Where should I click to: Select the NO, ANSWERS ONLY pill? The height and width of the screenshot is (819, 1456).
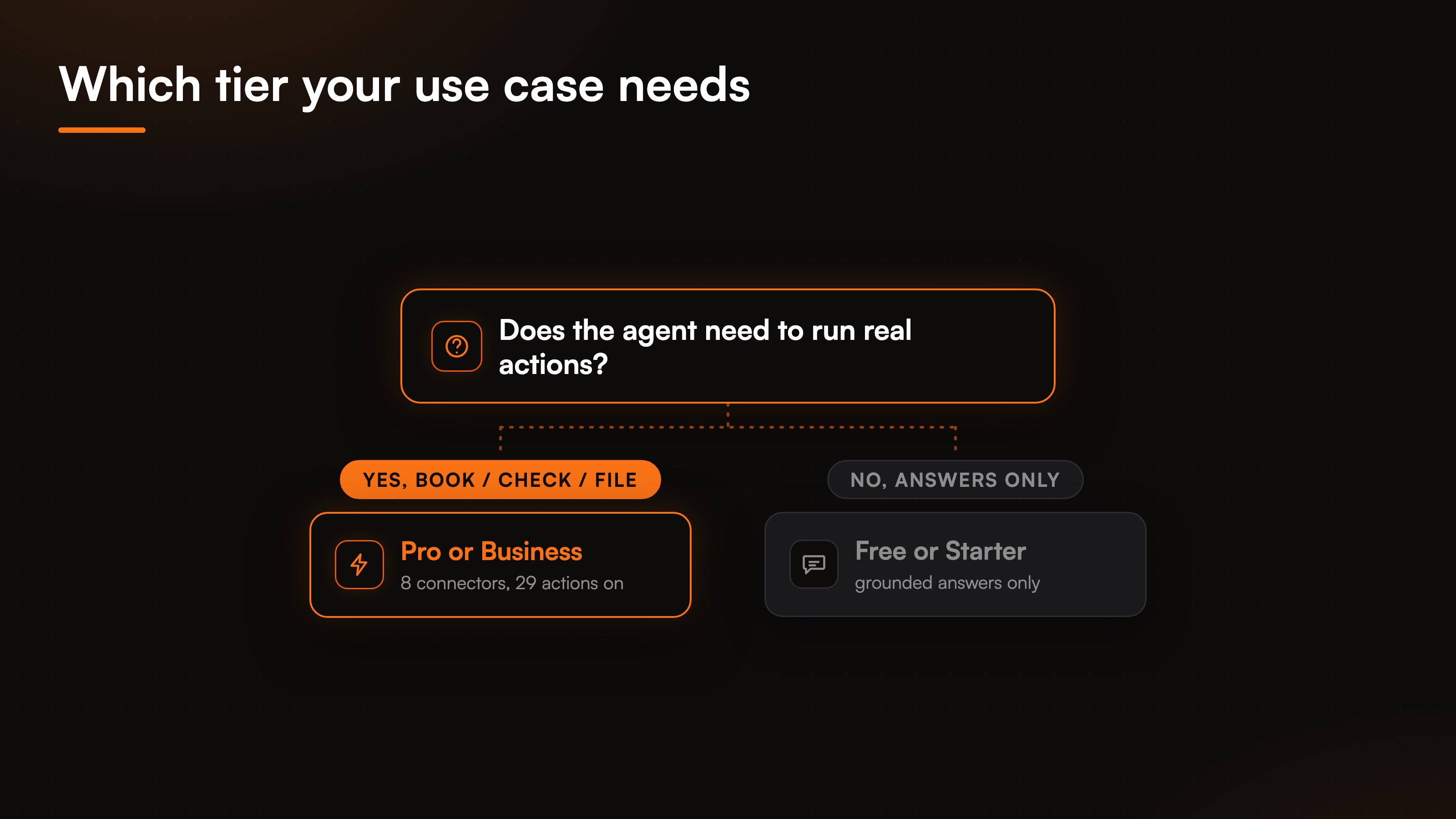click(x=955, y=480)
